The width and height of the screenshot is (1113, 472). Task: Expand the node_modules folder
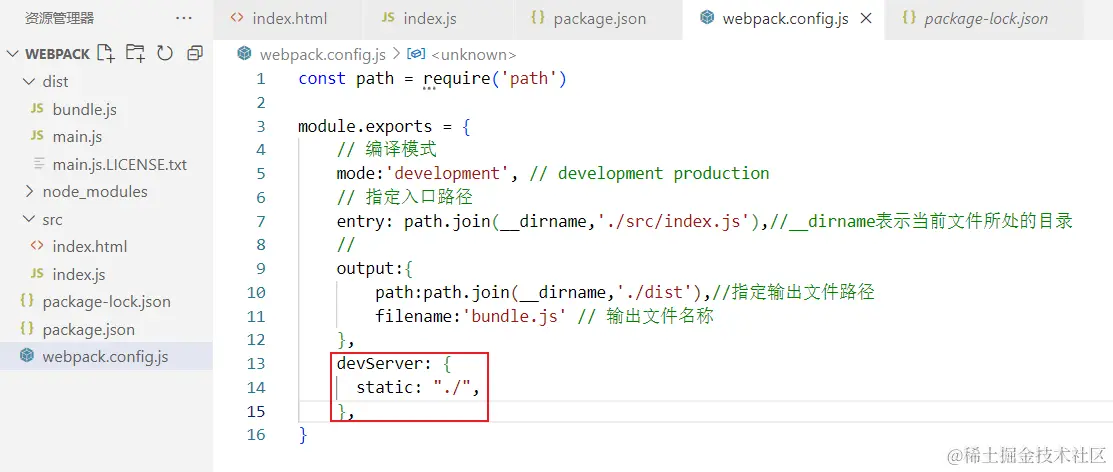29,192
